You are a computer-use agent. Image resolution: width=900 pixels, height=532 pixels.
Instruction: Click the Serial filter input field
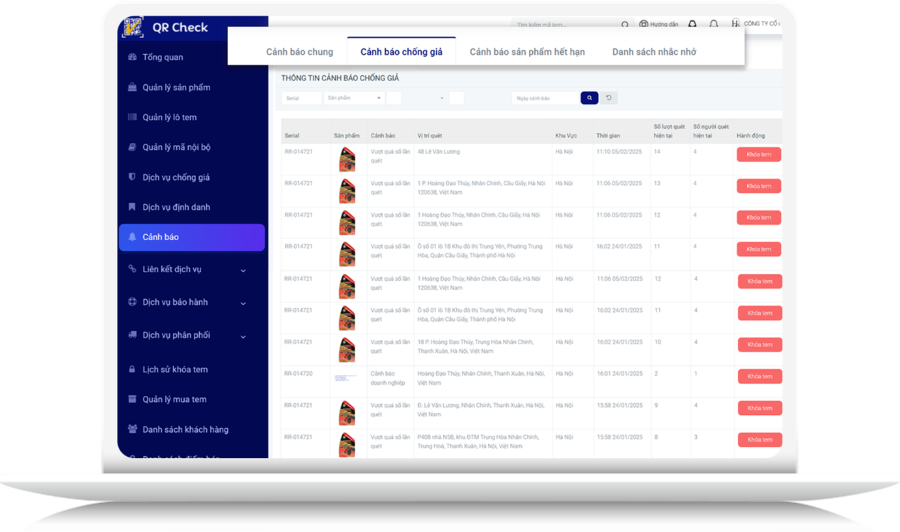tap(302, 98)
